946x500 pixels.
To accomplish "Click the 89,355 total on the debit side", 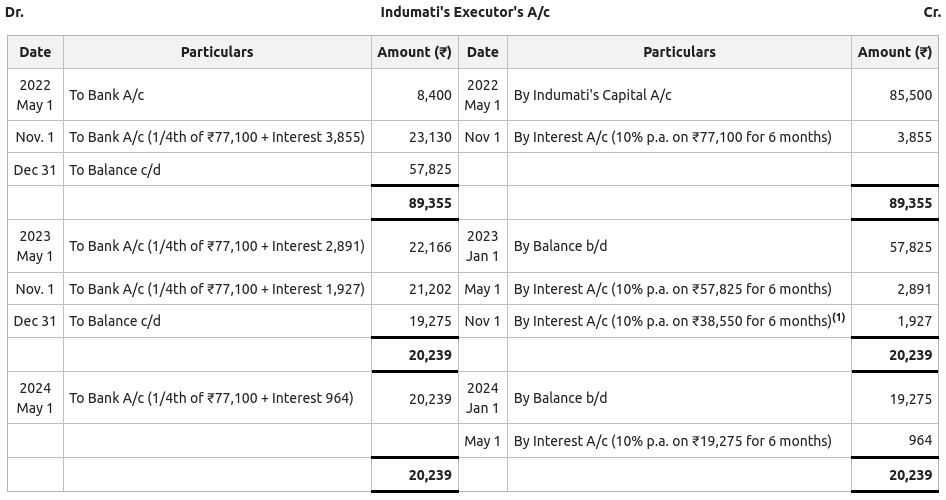I will pyautogui.click(x=430, y=203).
